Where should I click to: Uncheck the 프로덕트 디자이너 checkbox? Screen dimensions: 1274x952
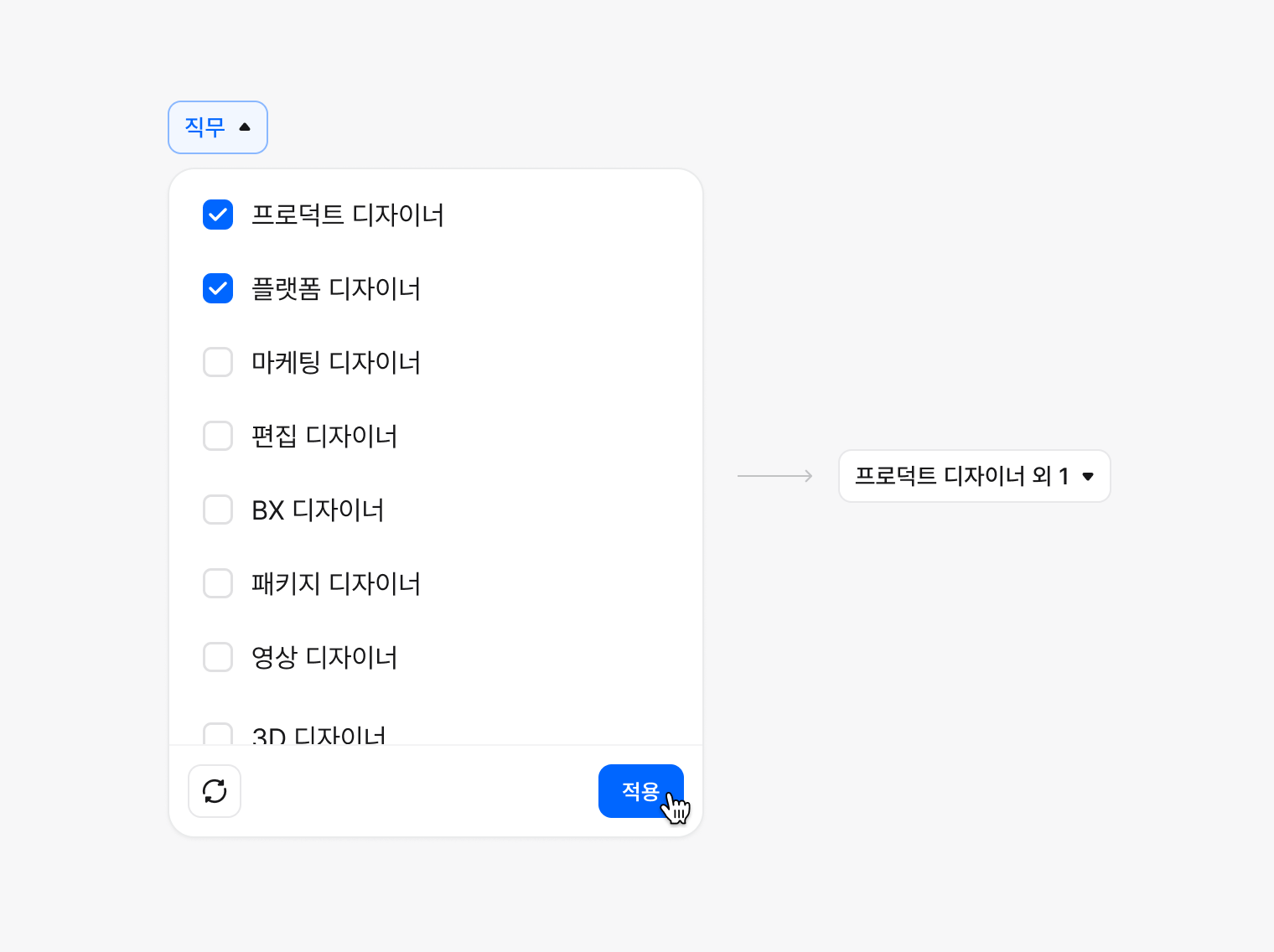click(x=218, y=215)
